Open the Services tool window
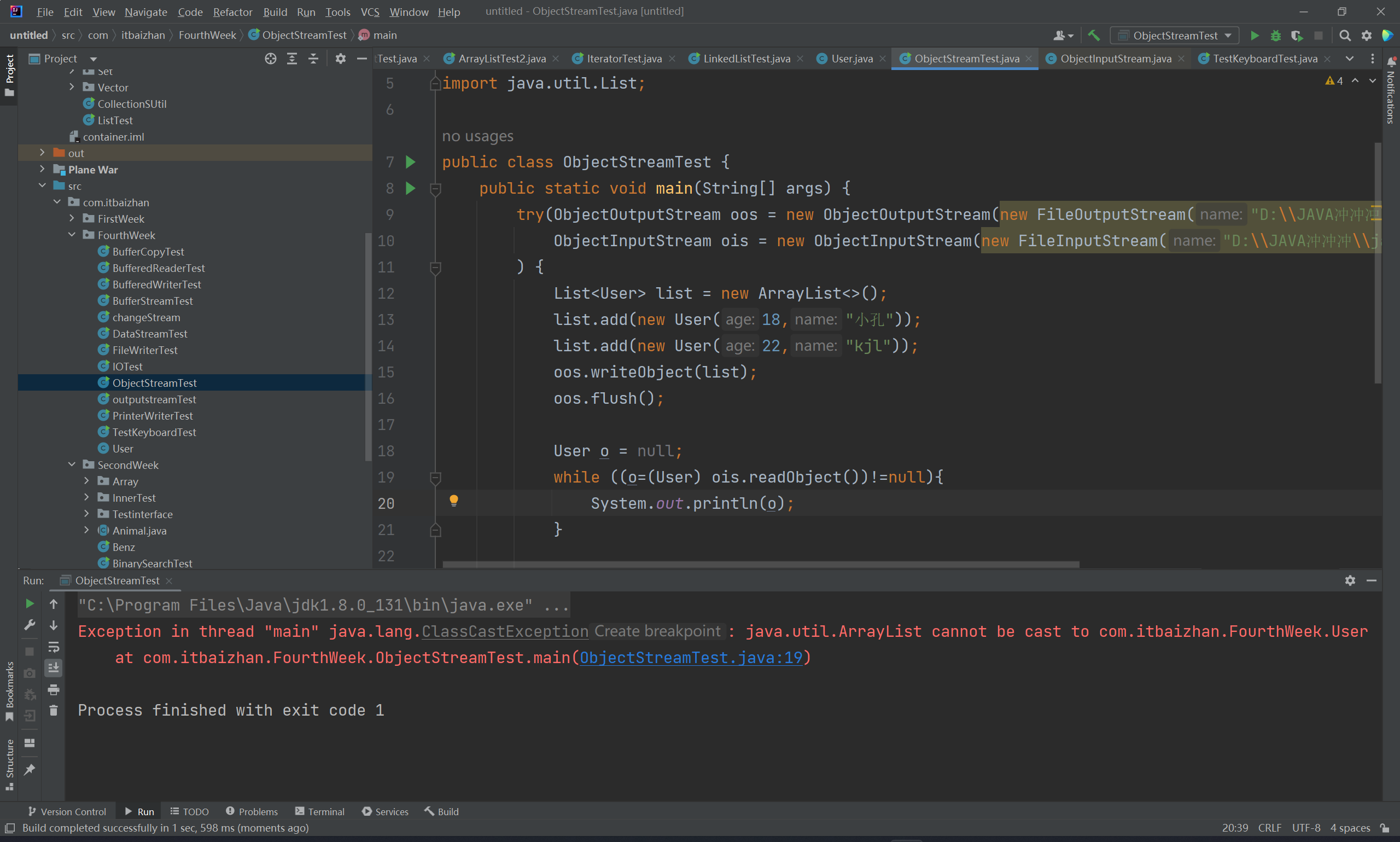This screenshot has height=842, width=1400. click(x=385, y=811)
